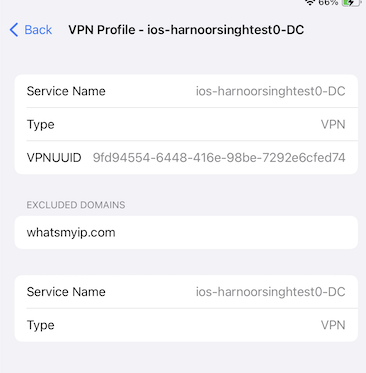The image size is (366, 373).
Task: Go back using the Back label
Action: click(38, 30)
